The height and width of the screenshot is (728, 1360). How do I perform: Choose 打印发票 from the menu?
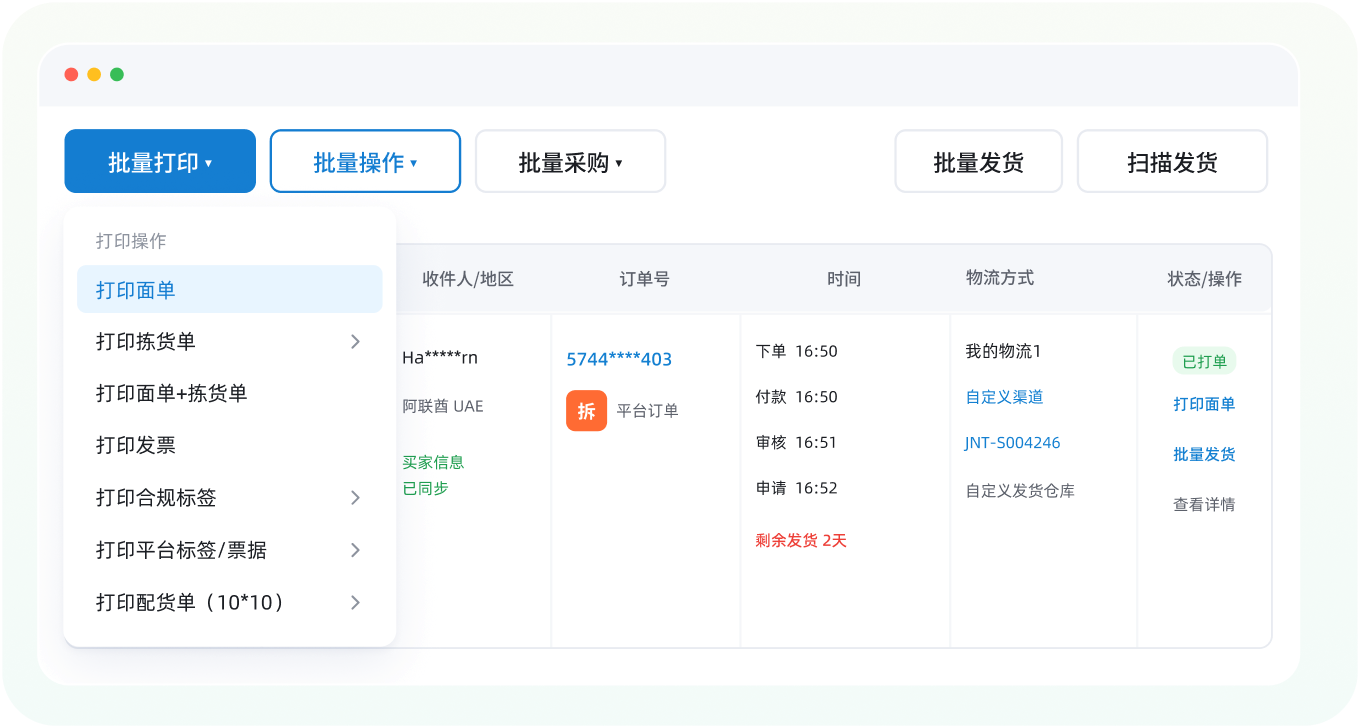[230, 446]
